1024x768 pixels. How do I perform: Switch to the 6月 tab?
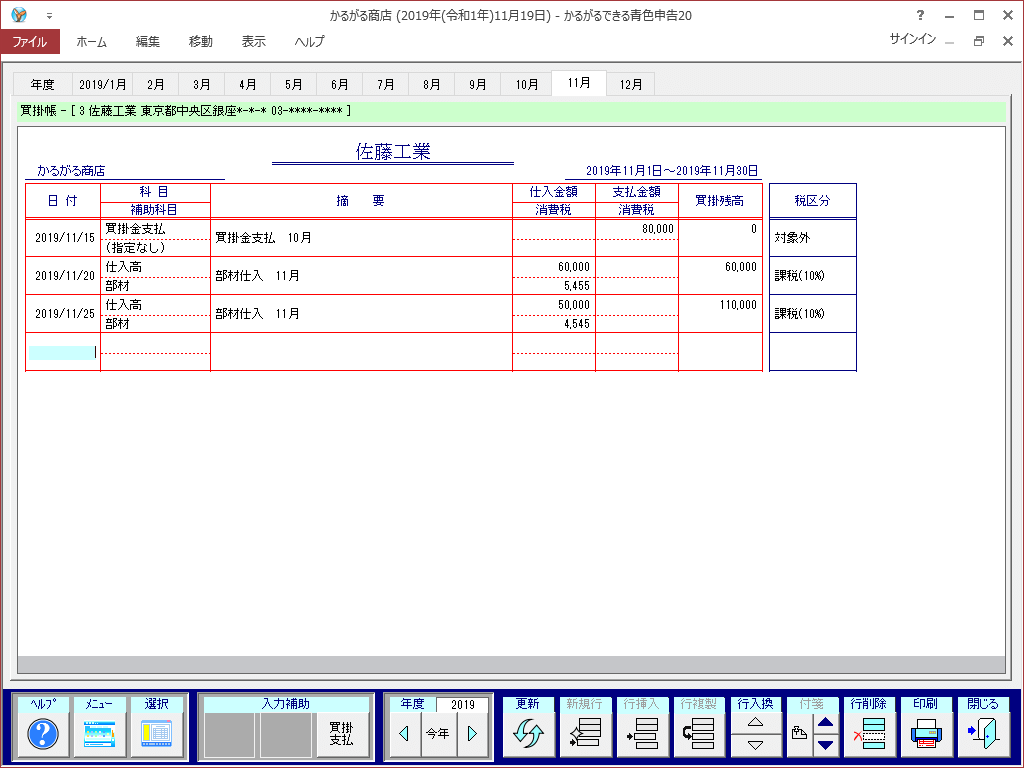pos(340,84)
